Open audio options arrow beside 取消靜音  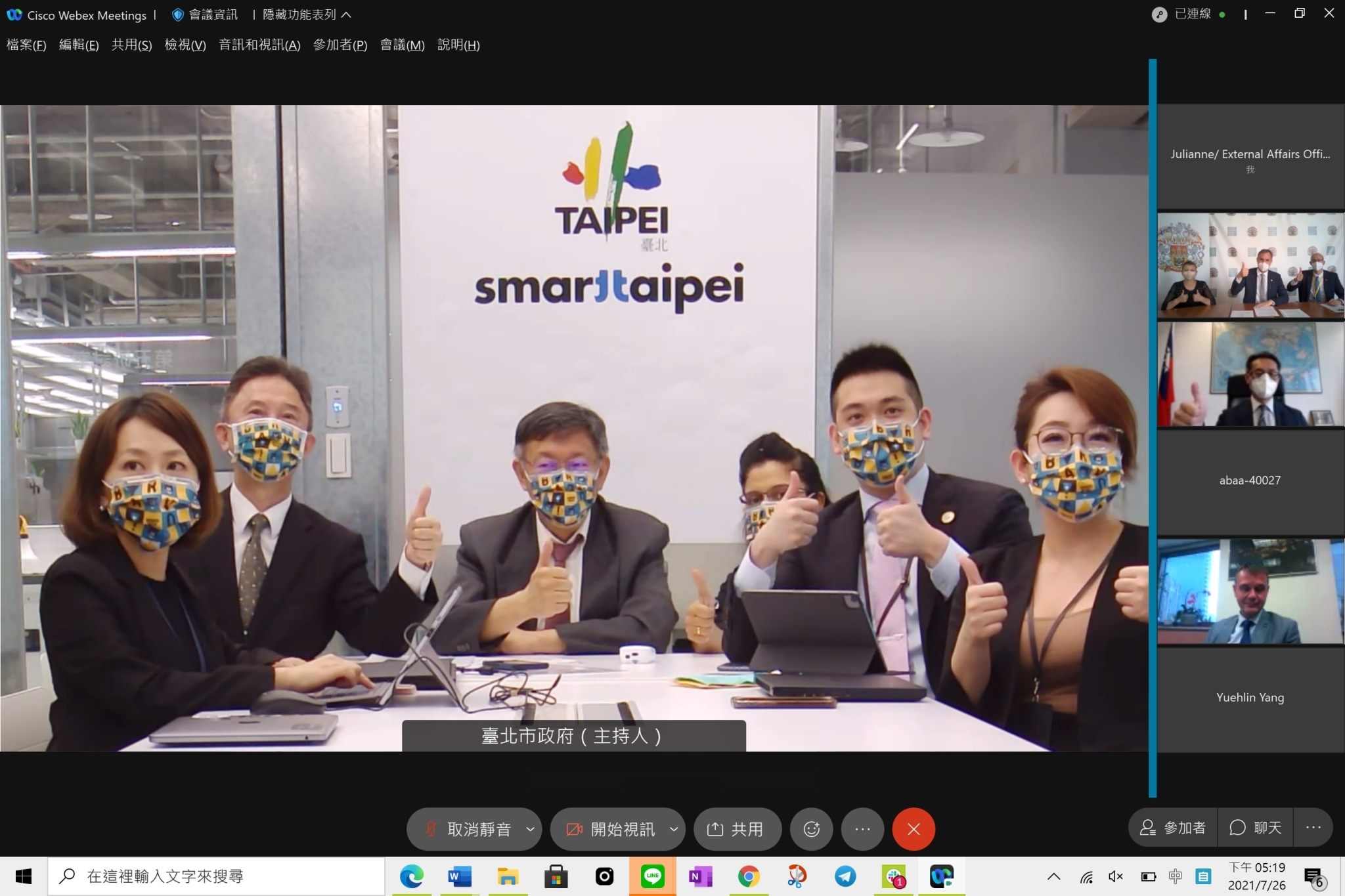(531, 829)
